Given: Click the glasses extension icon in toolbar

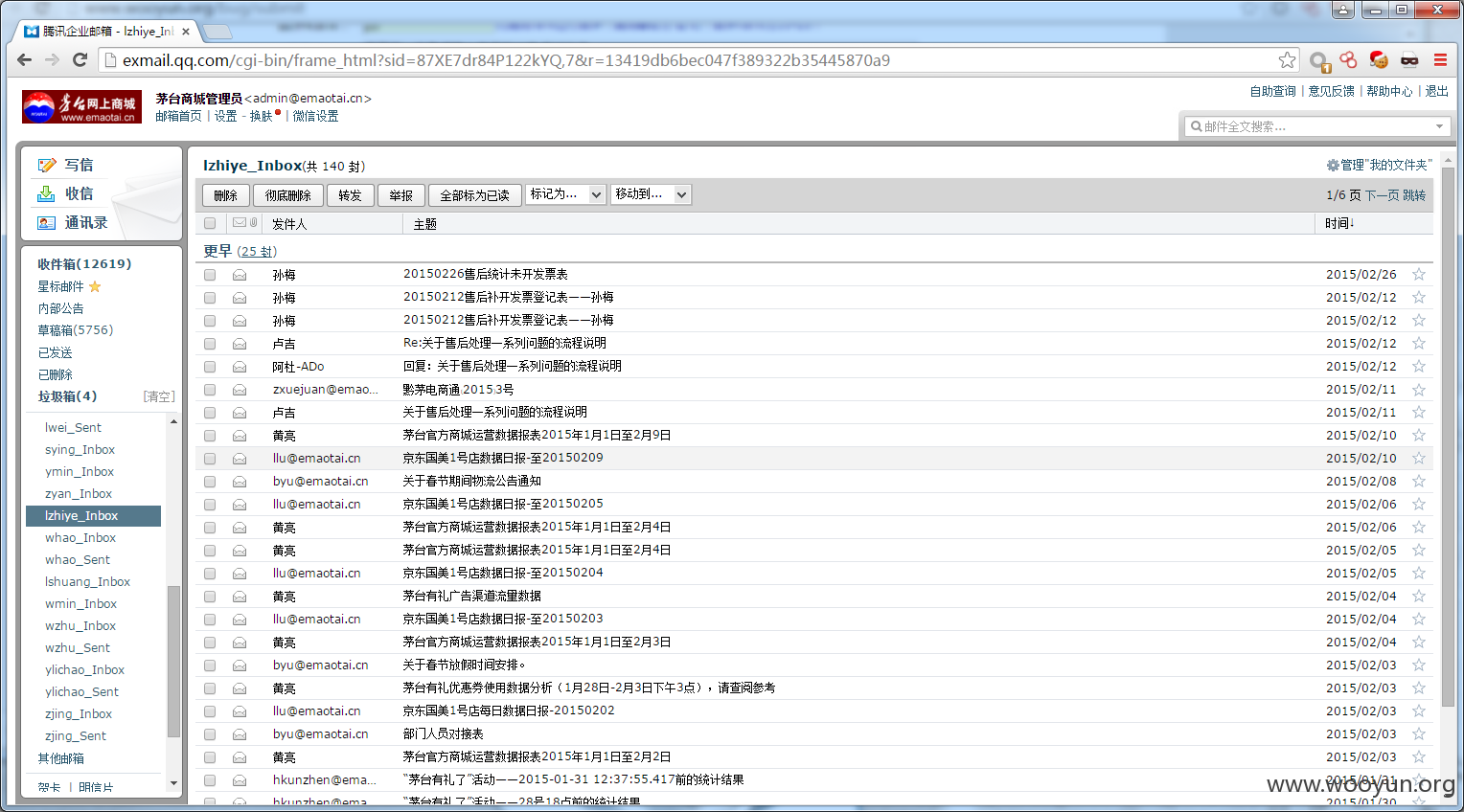Looking at the screenshot, I should point(1409,60).
